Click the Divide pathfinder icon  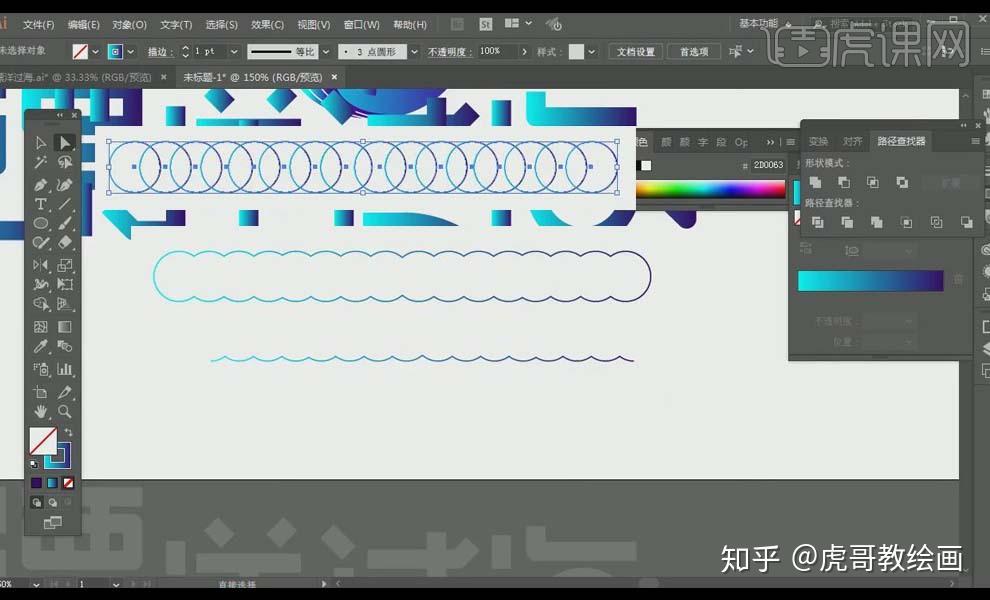(817, 222)
